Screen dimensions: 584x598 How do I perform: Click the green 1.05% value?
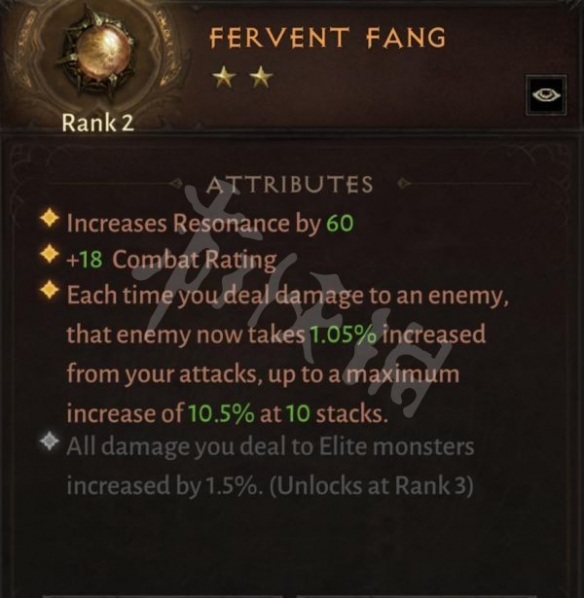tap(343, 334)
